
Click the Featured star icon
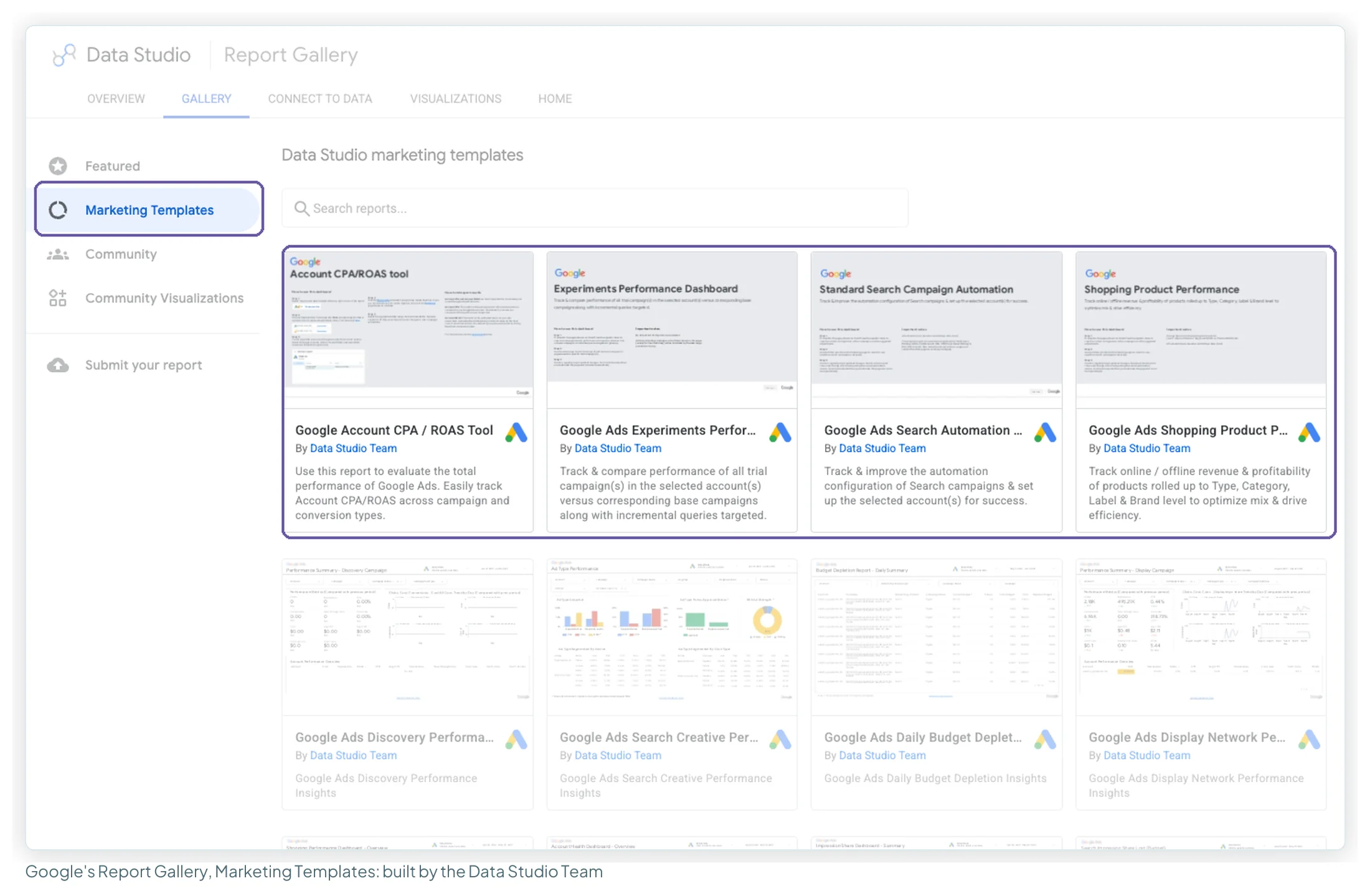pos(58,166)
